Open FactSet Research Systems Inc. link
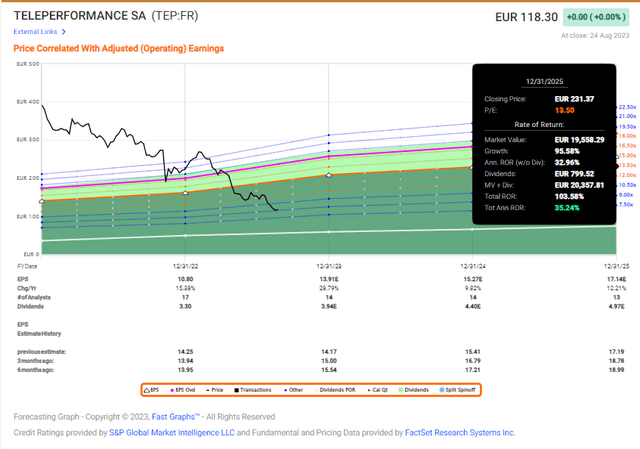 (x=460, y=433)
